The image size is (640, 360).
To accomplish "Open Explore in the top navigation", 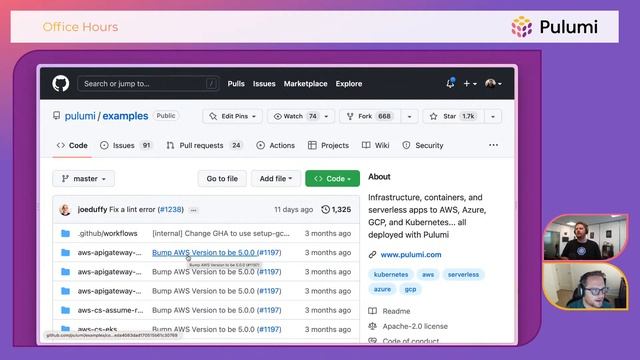I will point(349,84).
